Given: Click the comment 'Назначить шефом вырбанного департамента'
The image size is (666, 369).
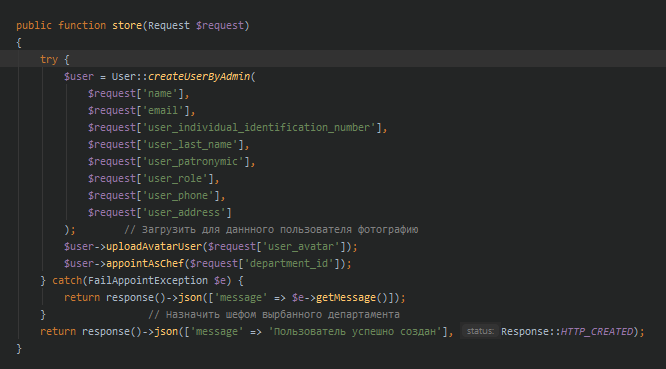Looking at the screenshot, I should (274, 314).
